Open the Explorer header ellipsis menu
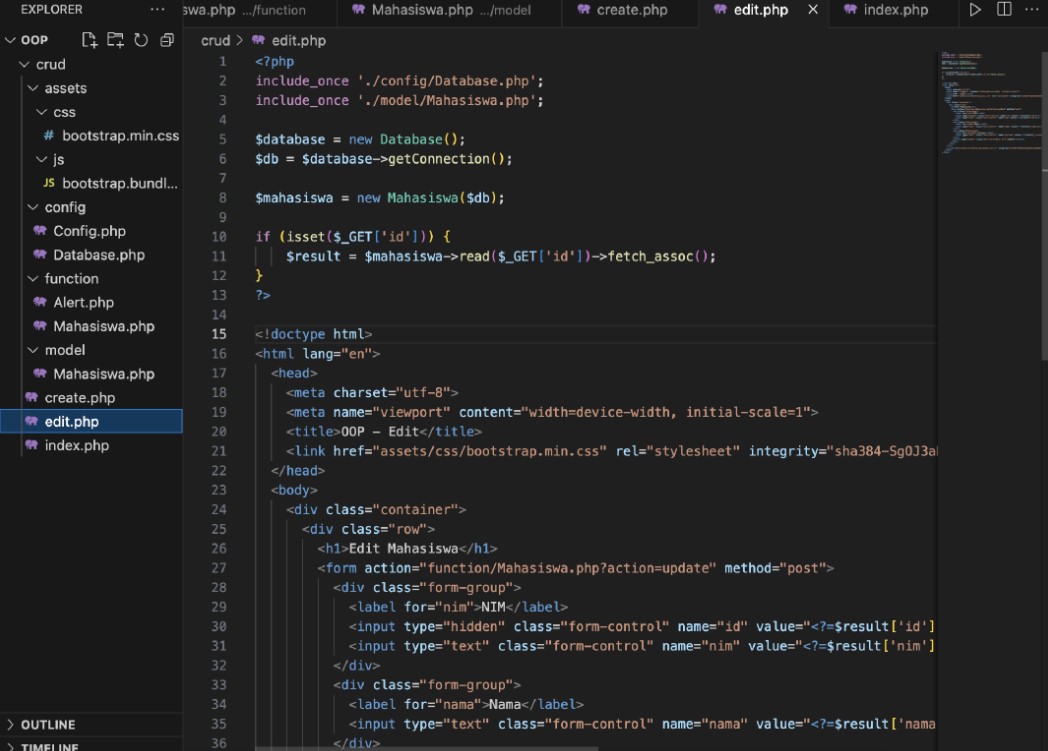 [157, 9]
